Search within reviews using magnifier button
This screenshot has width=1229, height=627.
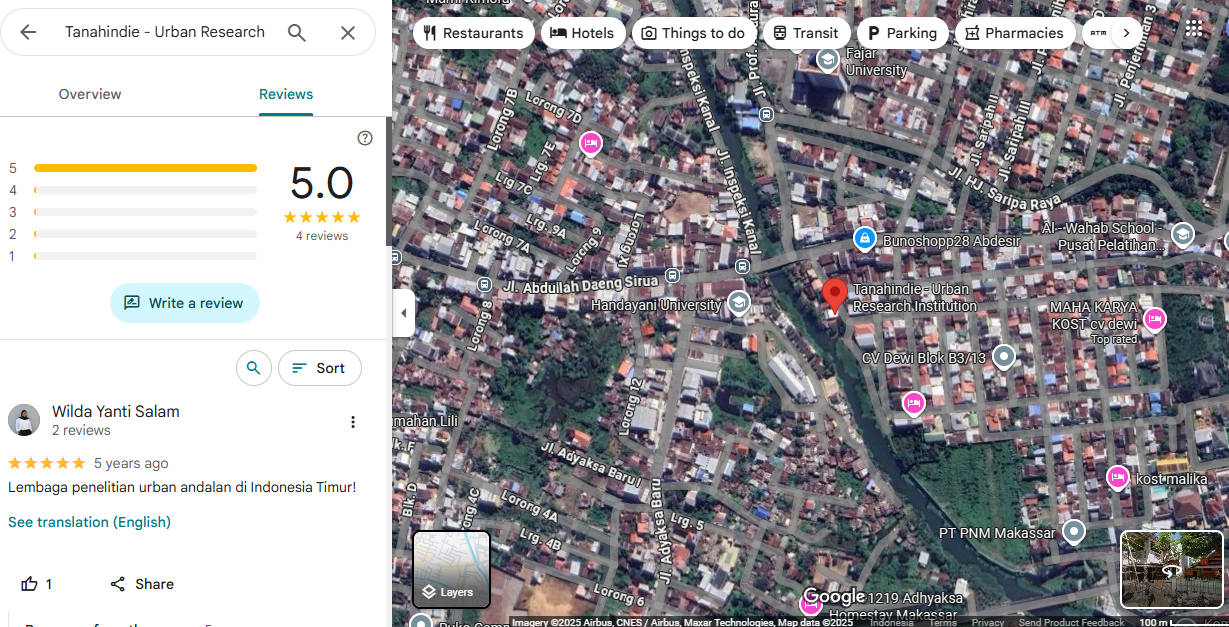254,368
